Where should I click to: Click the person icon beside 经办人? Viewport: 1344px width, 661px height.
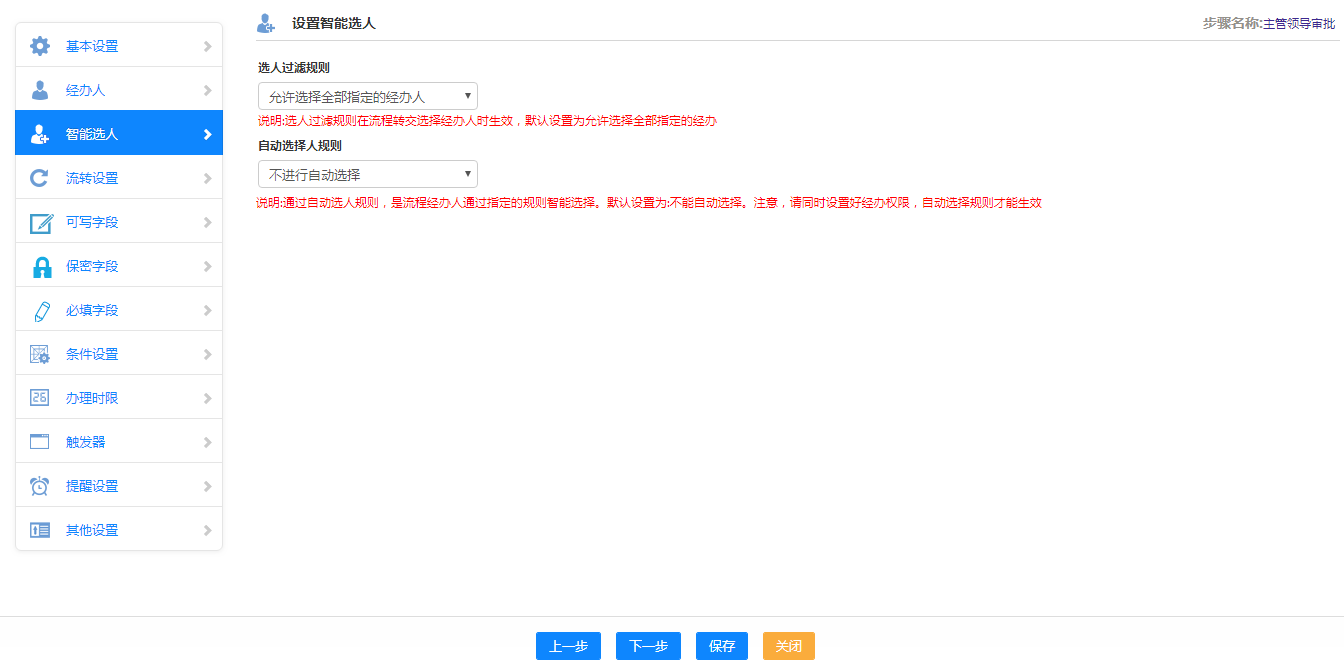pyautogui.click(x=40, y=90)
